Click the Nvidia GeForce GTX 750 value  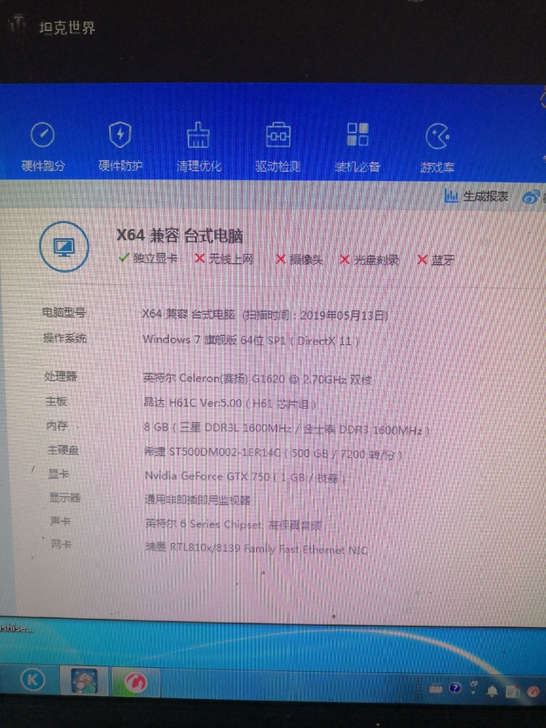(245, 476)
